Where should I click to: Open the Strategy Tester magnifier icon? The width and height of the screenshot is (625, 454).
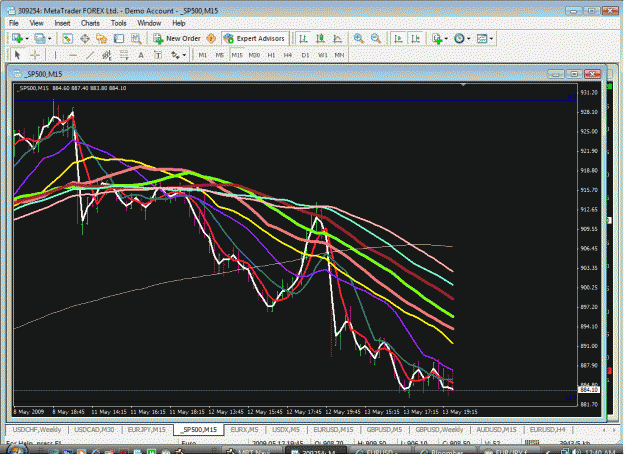point(136,39)
